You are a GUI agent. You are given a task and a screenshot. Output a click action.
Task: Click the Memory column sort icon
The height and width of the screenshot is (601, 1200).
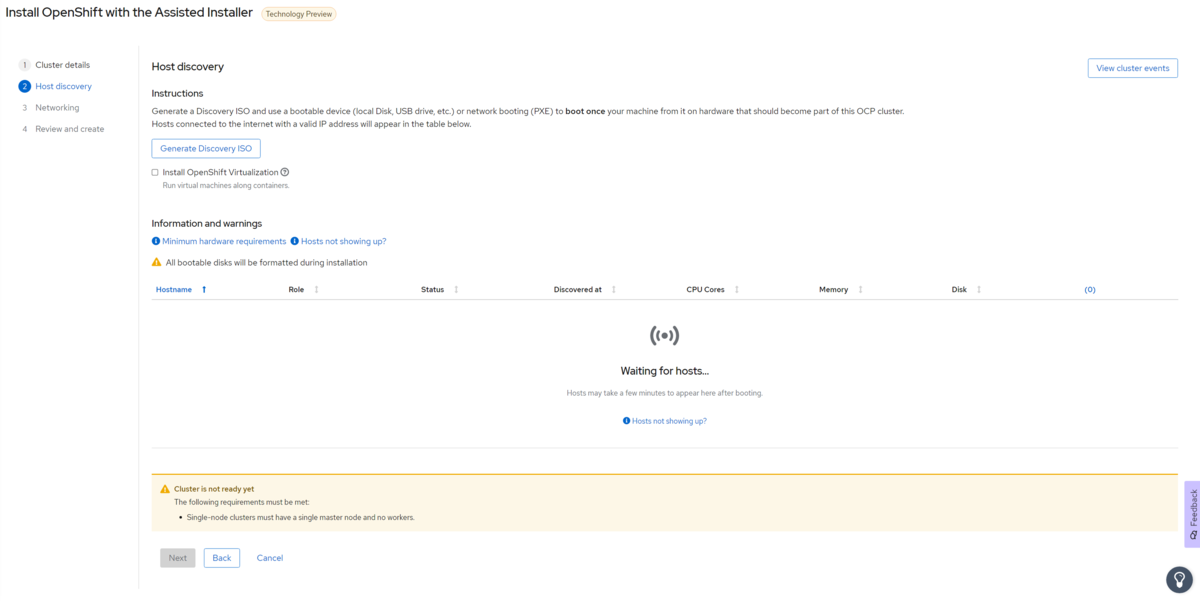[860, 290]
